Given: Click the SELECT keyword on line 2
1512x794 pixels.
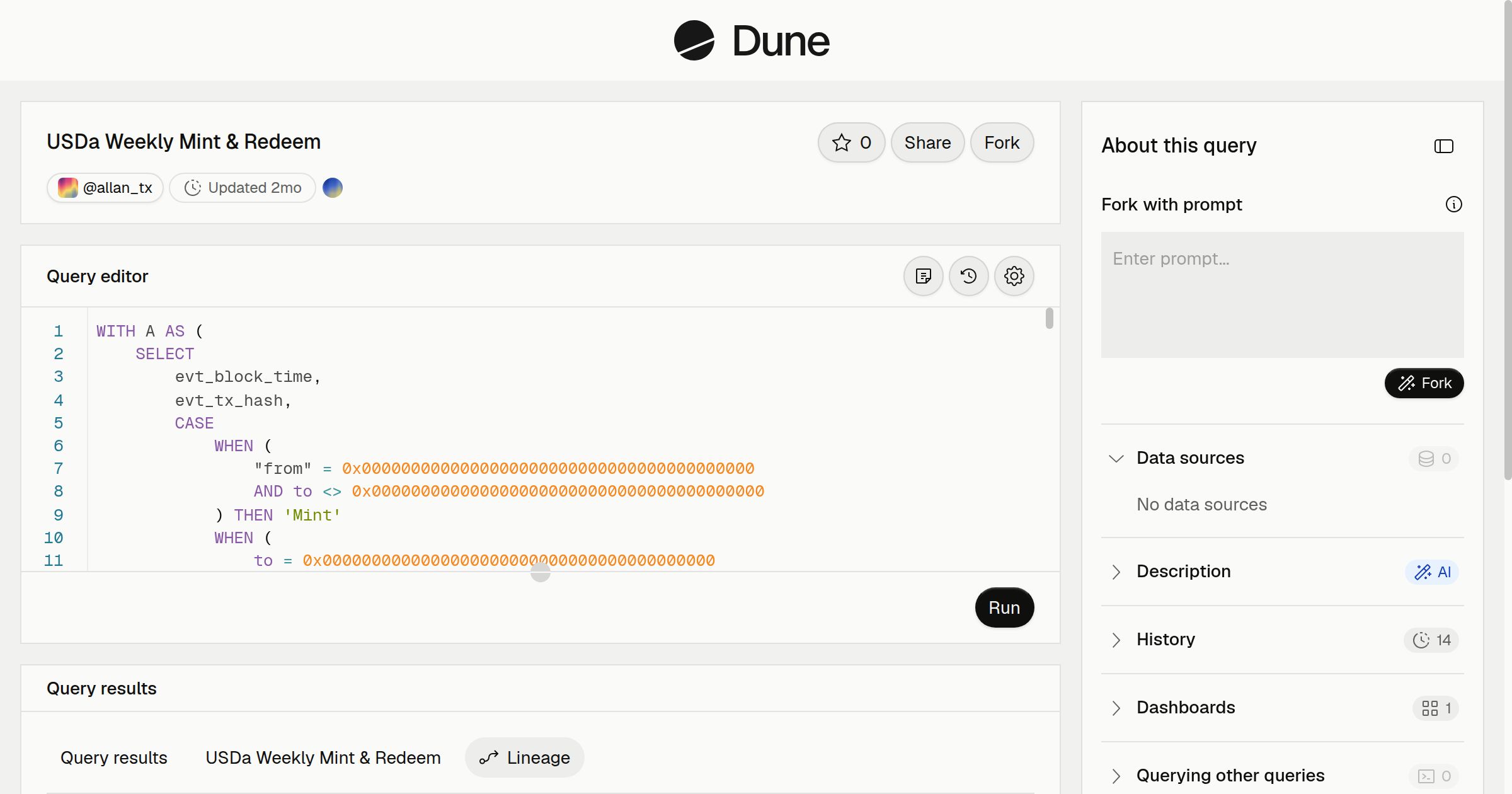Looking at the screenshot, I should click(164, 354).
